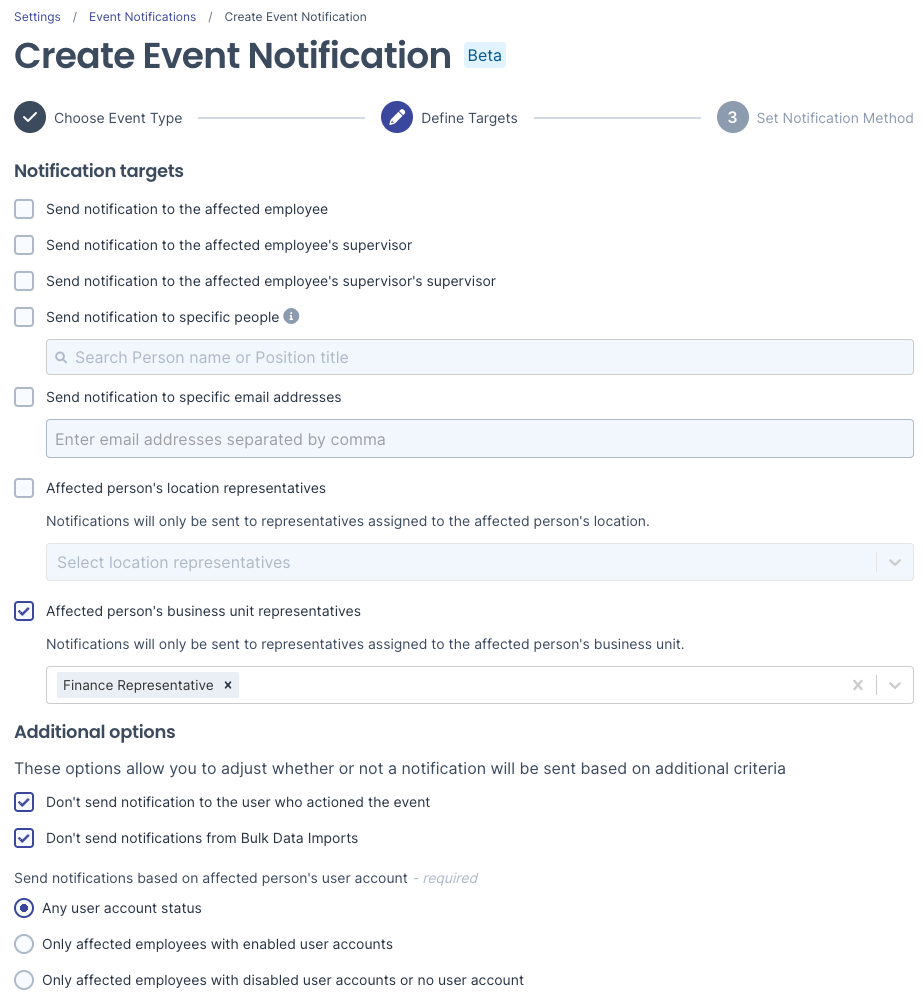Choose Only affected employees with enabled user accounts

pyautogui.click(x=24, y=944)
